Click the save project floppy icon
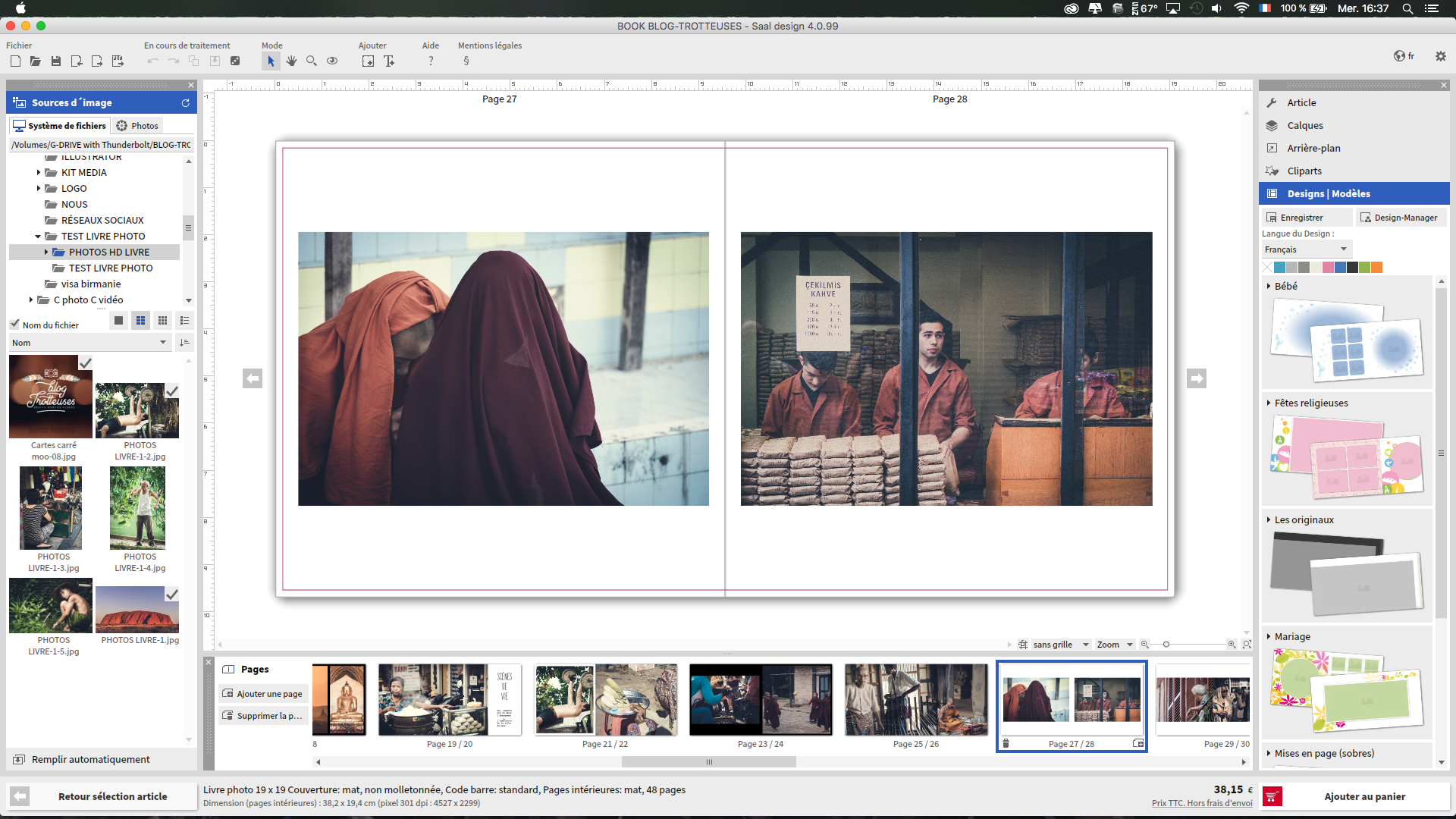1456x819 pixels. 56,61
